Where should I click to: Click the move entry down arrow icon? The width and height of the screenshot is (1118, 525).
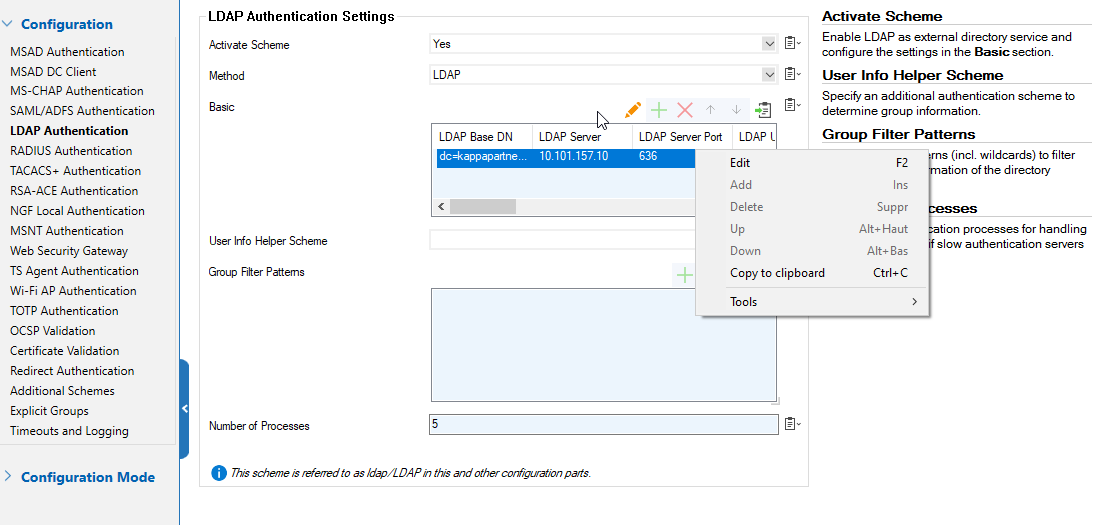pyautogui.click(x=736, y=110)
